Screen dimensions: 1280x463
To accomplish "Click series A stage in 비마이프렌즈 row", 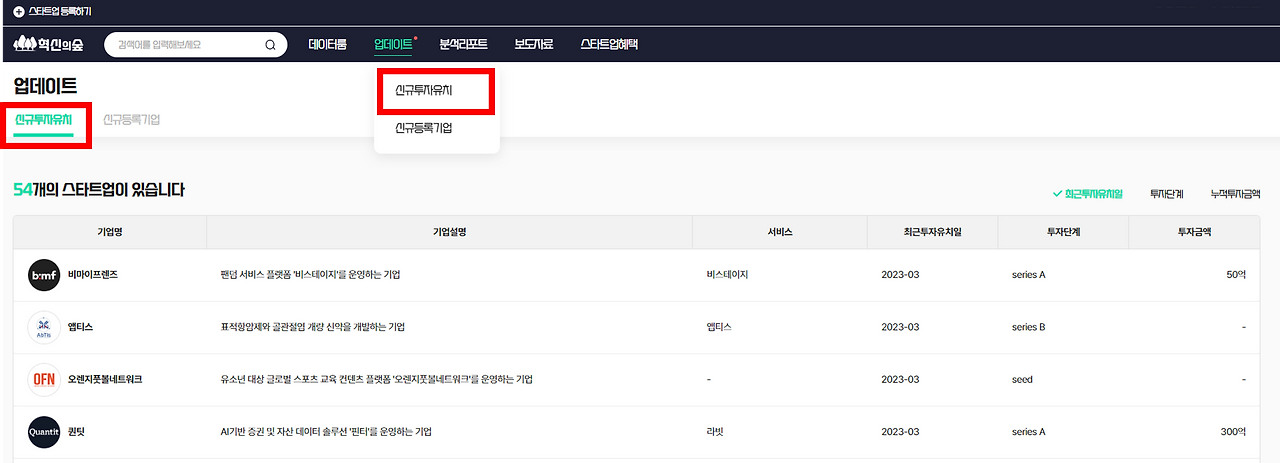I will [1028, 274].
